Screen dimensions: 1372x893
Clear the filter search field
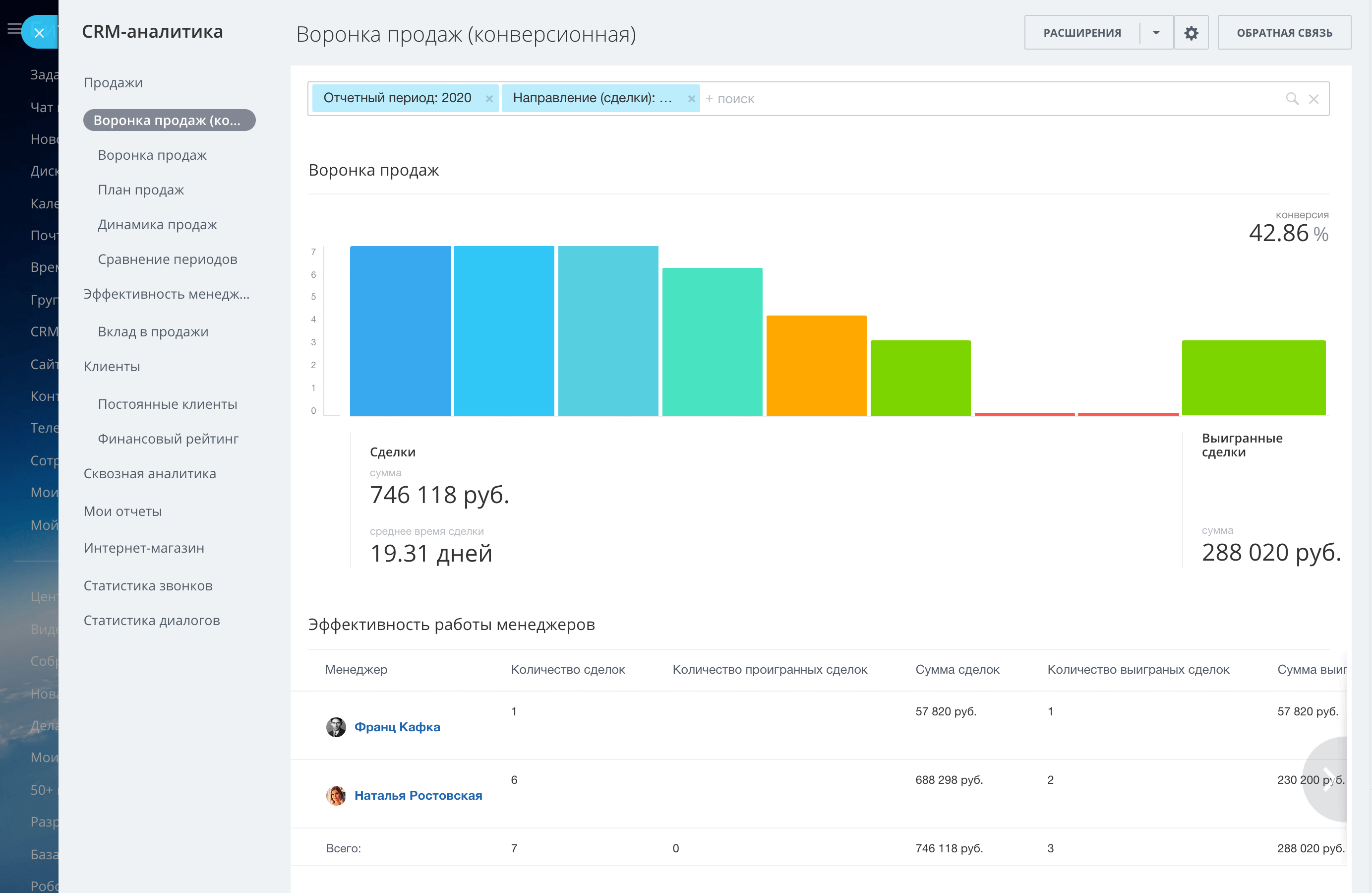point(1314,99)
